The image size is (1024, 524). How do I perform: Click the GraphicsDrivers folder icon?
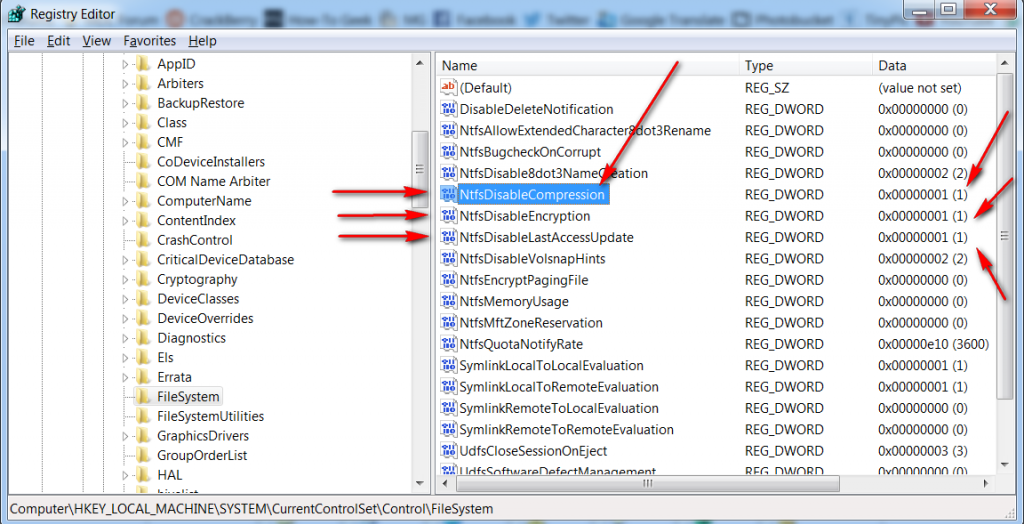tap(143, 436)
